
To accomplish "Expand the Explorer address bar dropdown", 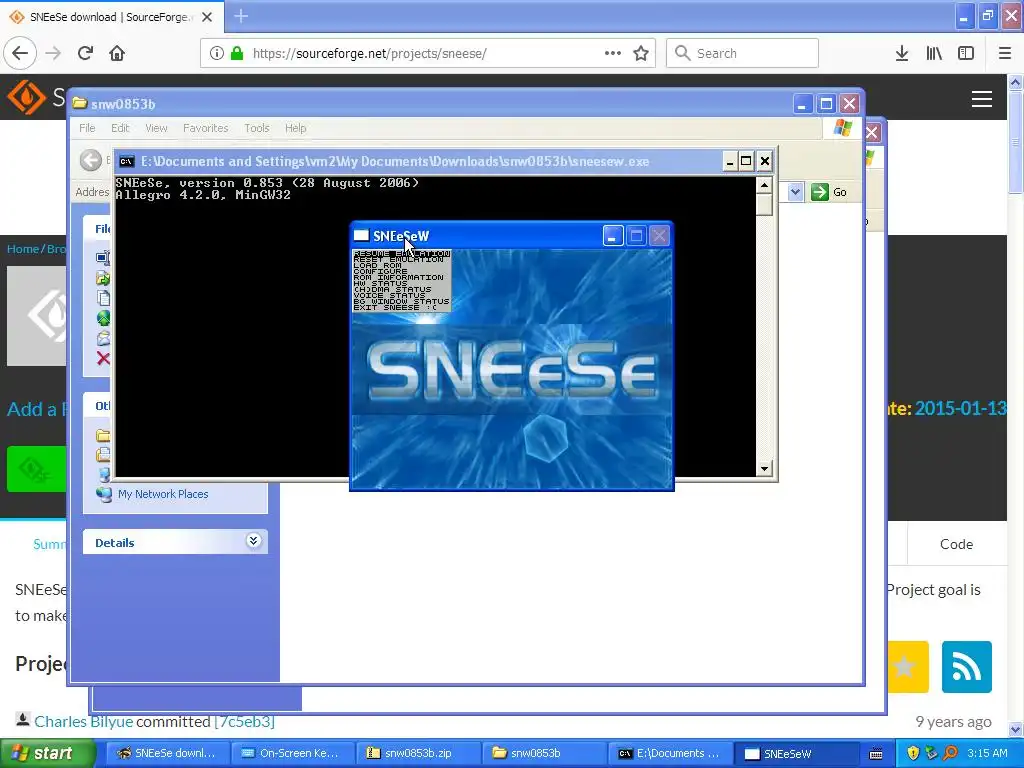I will (x=795, y=192).
